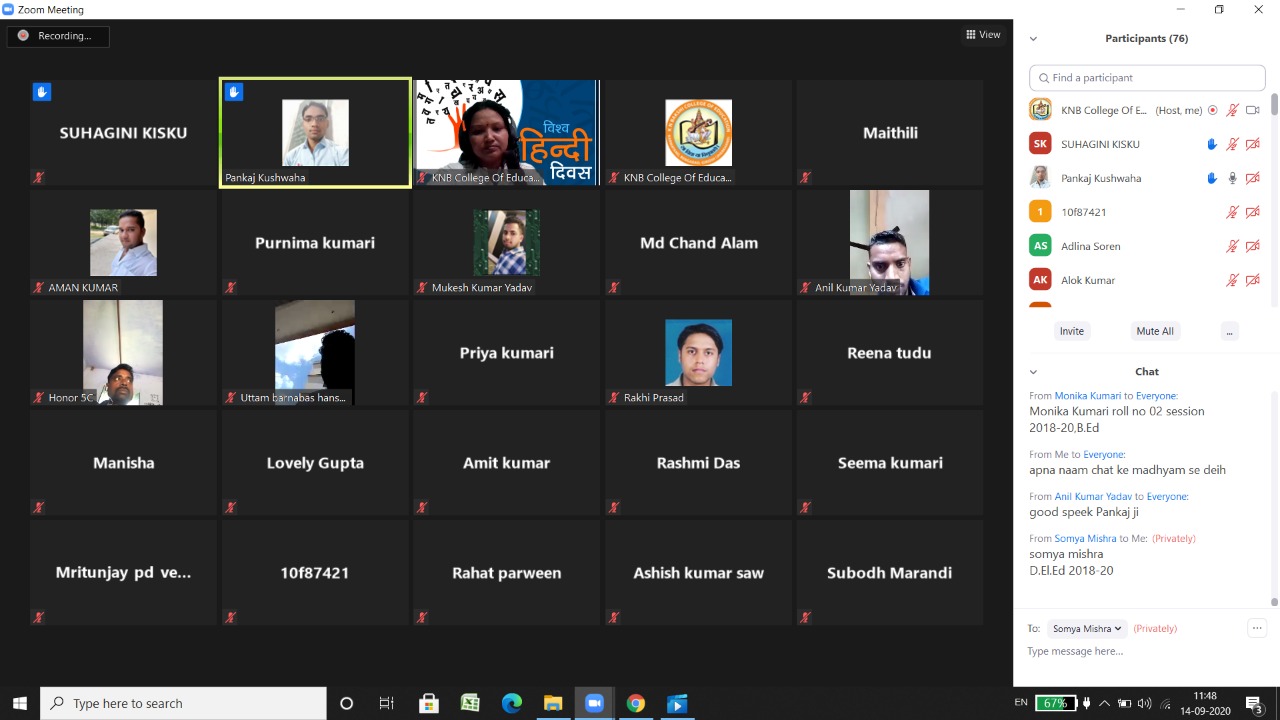Open chat more options ellipsis button
The width and height of the screenshot is (1280, 720).
(x=1257, y=628)
